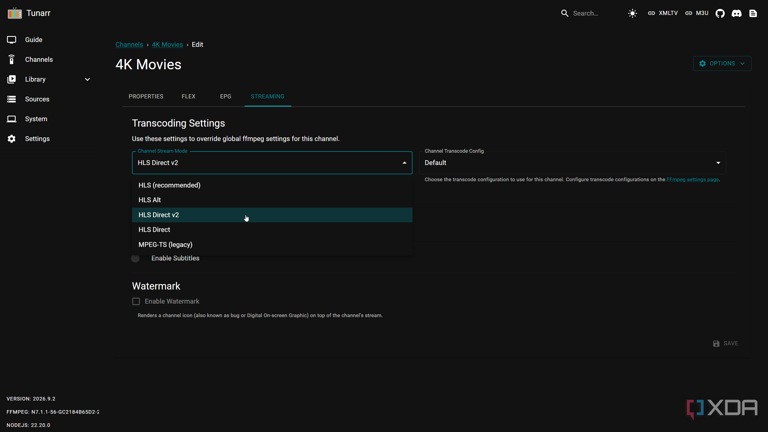Viewport: 768px width, 432px height.
Task: Open the Options dropdown button
Action: pyautogui.click(x=722, y=64)
